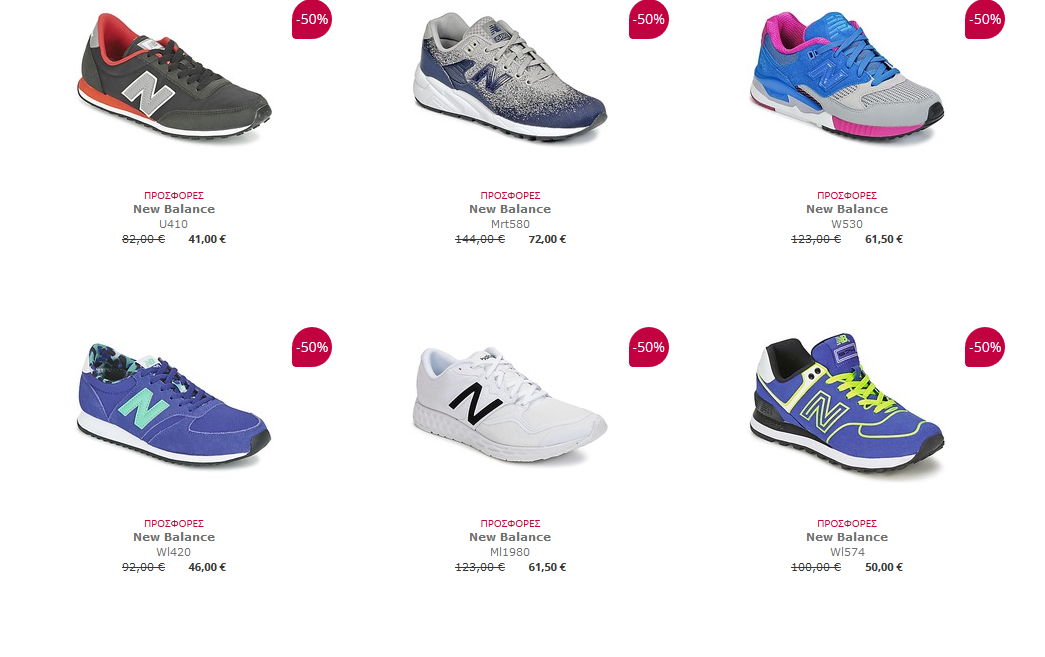Open the Mrt580 product name link
The image size is (1045, 657).
[x=510, y=225]
